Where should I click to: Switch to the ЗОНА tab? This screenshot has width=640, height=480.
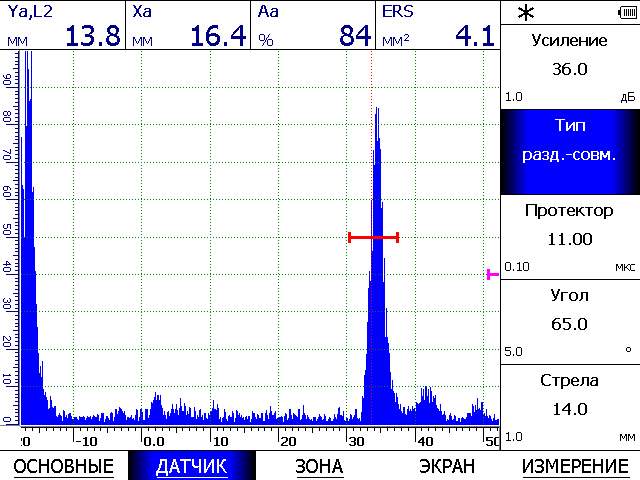[x=319, y=466]
